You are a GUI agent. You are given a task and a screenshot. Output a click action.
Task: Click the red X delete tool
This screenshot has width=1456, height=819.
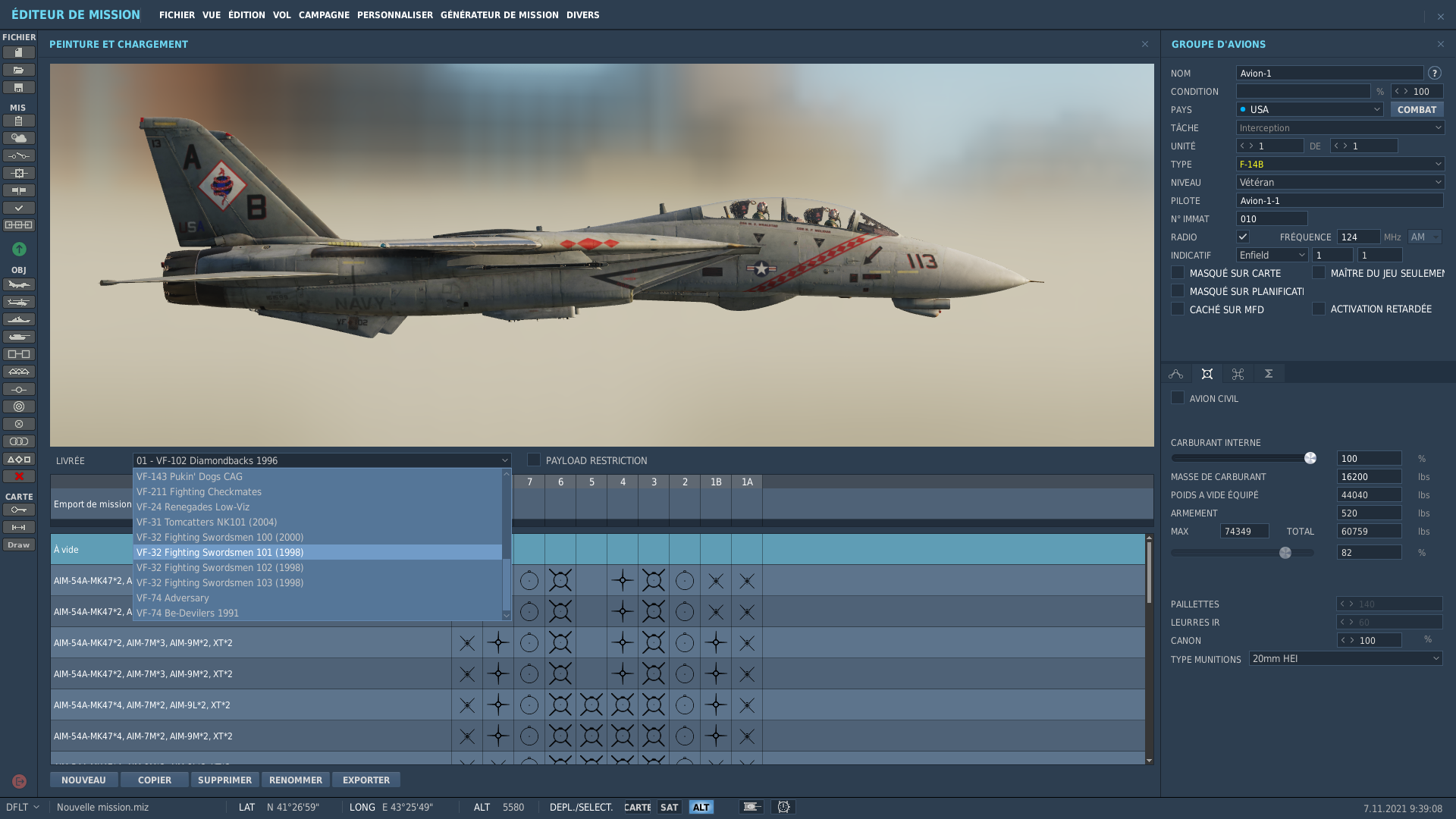(19, 476)
